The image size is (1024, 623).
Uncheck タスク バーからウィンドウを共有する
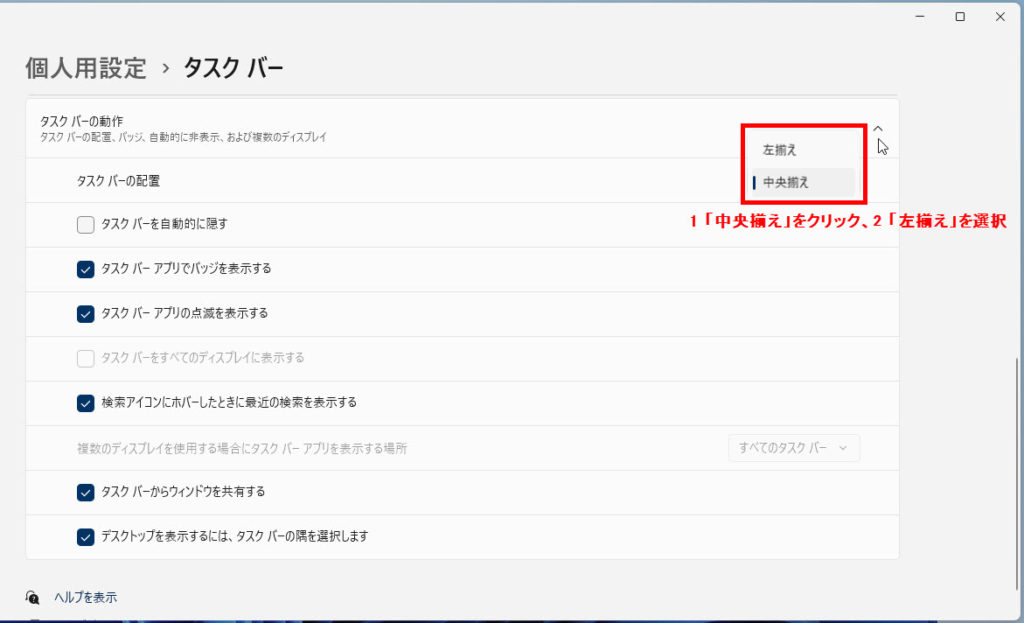click(x=86, y=492)
